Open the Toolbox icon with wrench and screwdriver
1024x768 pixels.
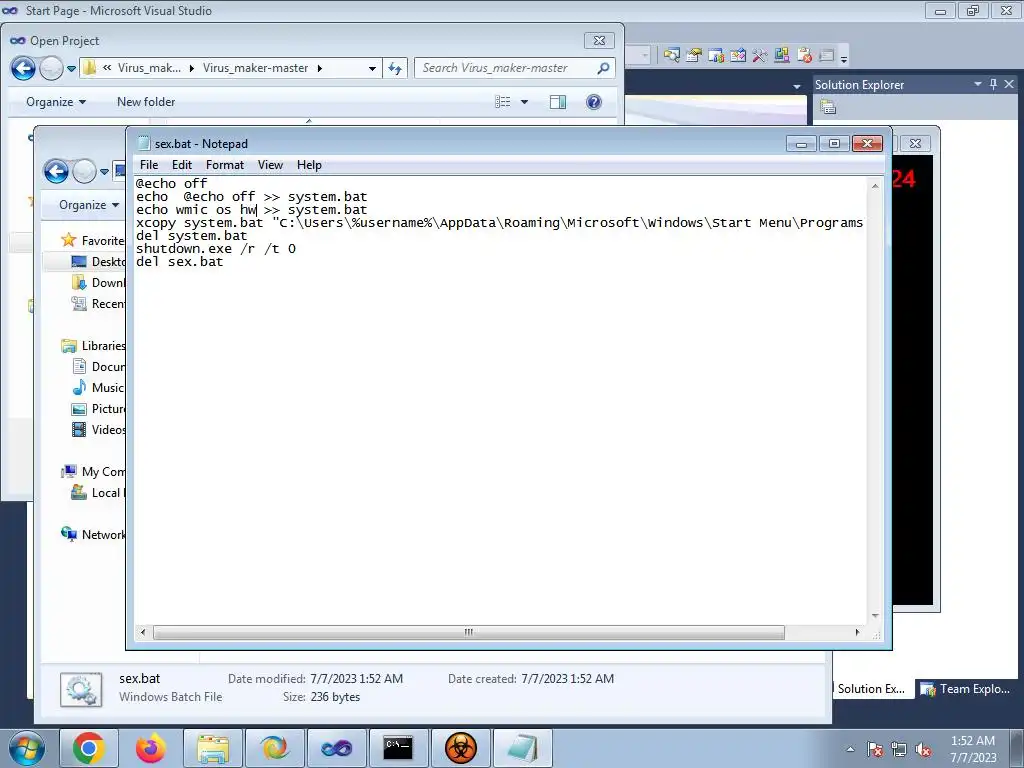760,56
